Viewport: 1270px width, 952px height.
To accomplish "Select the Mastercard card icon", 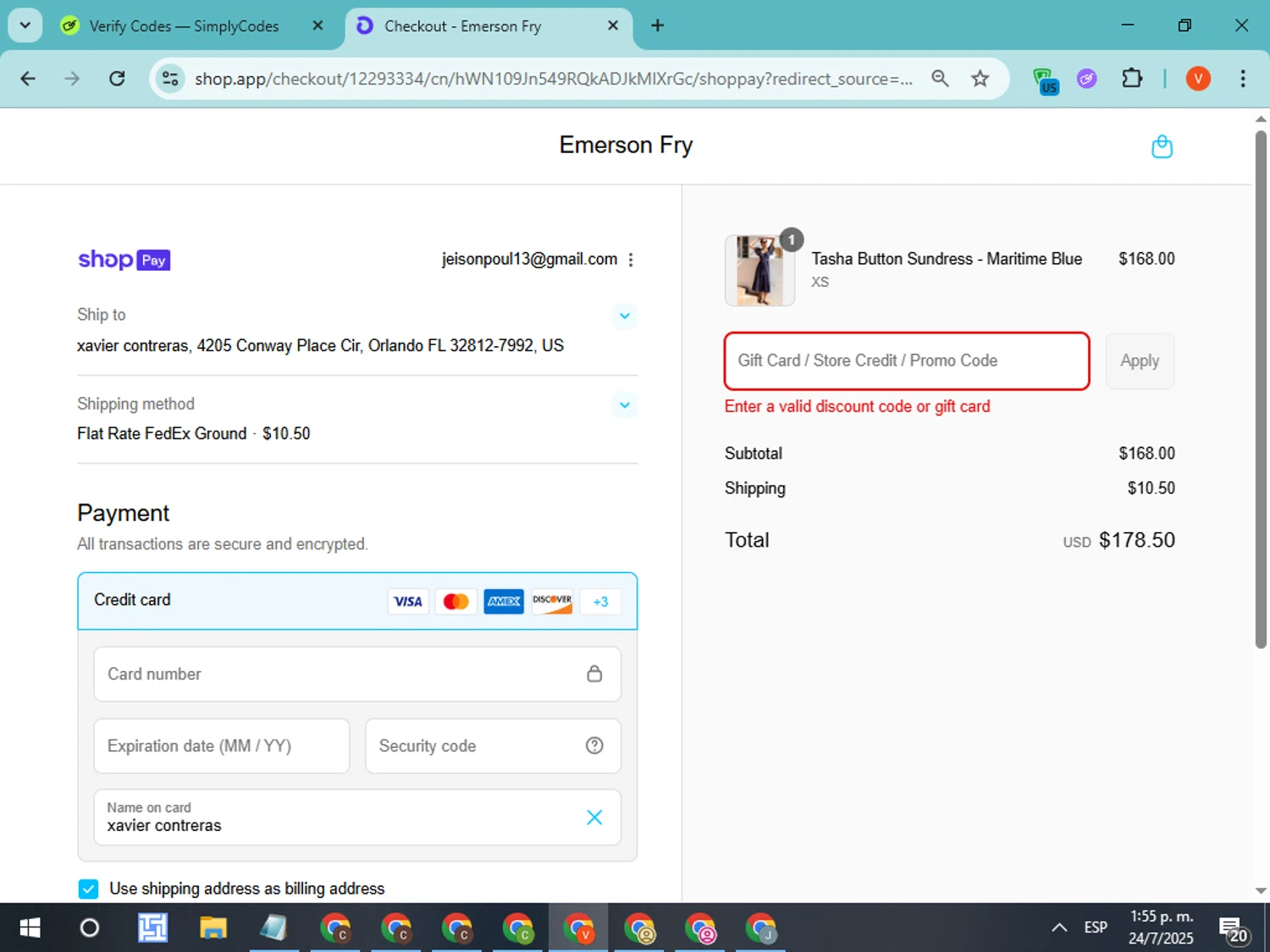I will pos(456,602).
